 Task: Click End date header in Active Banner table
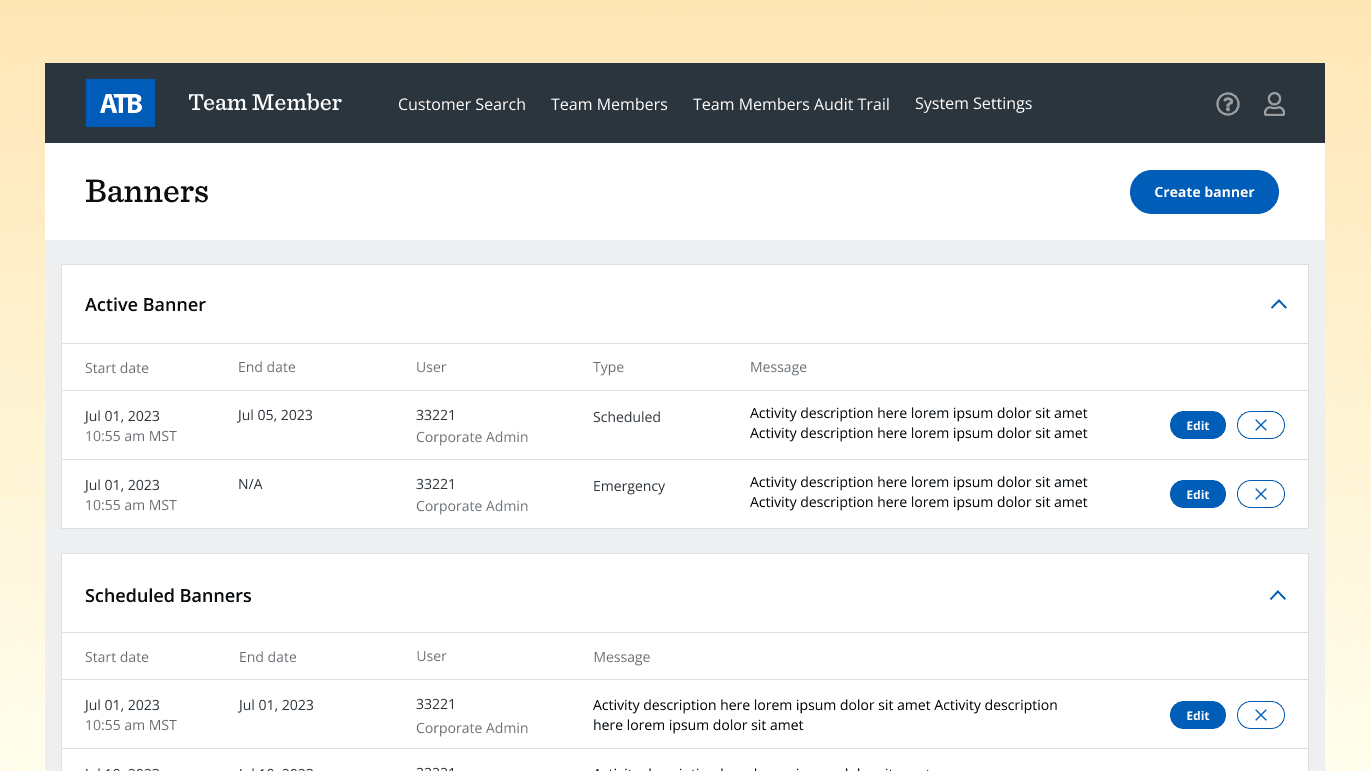tap(267, 367)
